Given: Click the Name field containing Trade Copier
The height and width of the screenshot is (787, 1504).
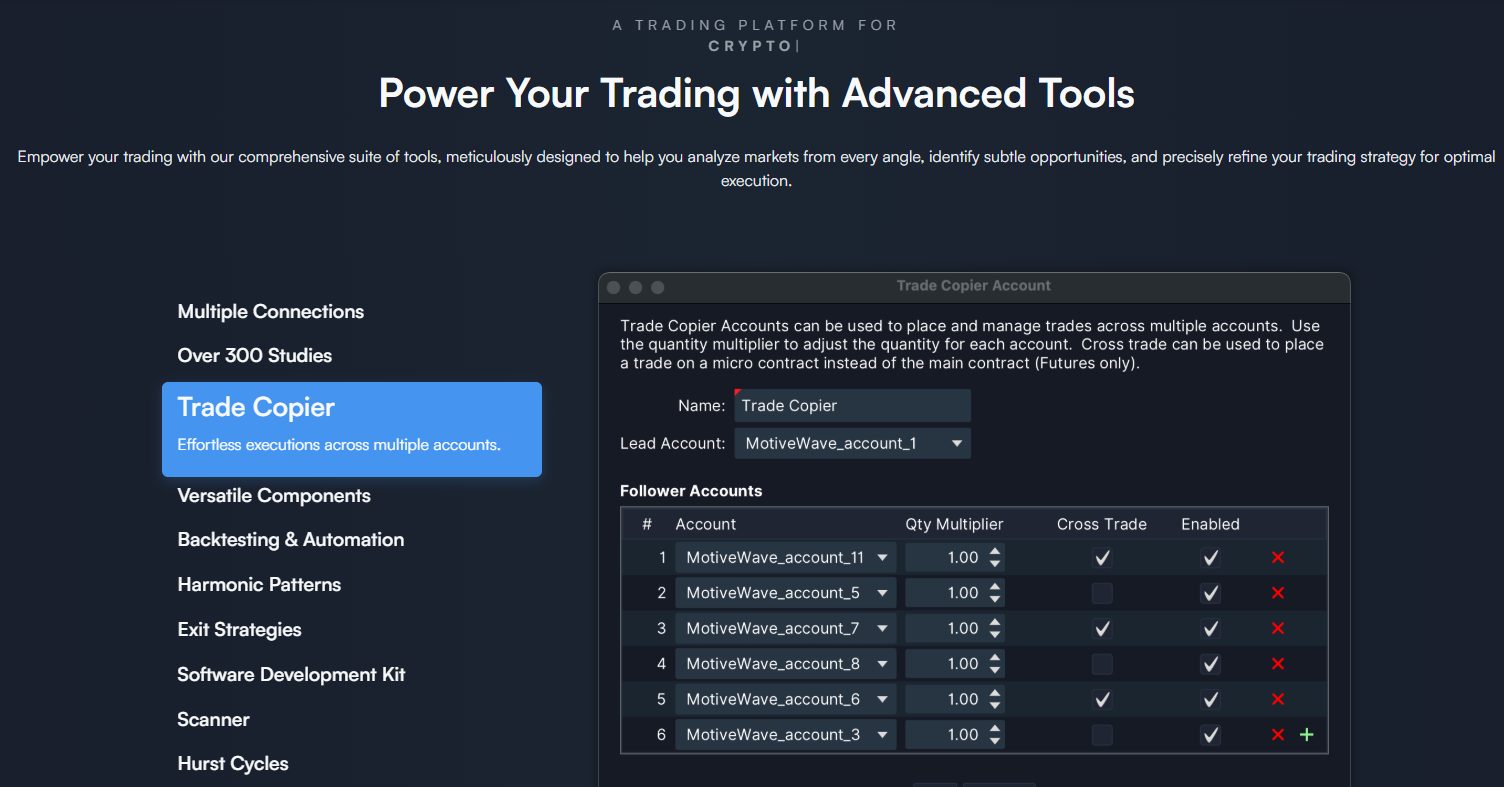Looking at the screenshot, I should [852, 405].
